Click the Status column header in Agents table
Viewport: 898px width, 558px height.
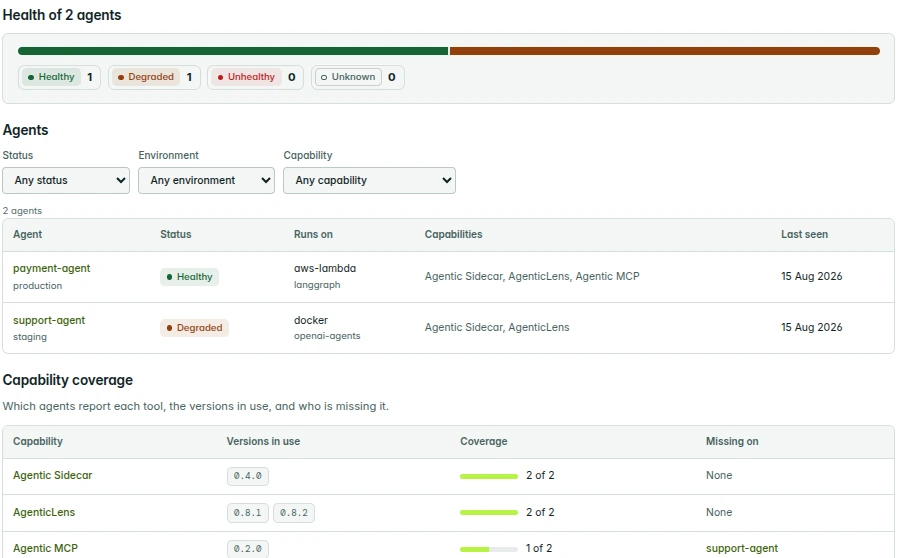175,234
